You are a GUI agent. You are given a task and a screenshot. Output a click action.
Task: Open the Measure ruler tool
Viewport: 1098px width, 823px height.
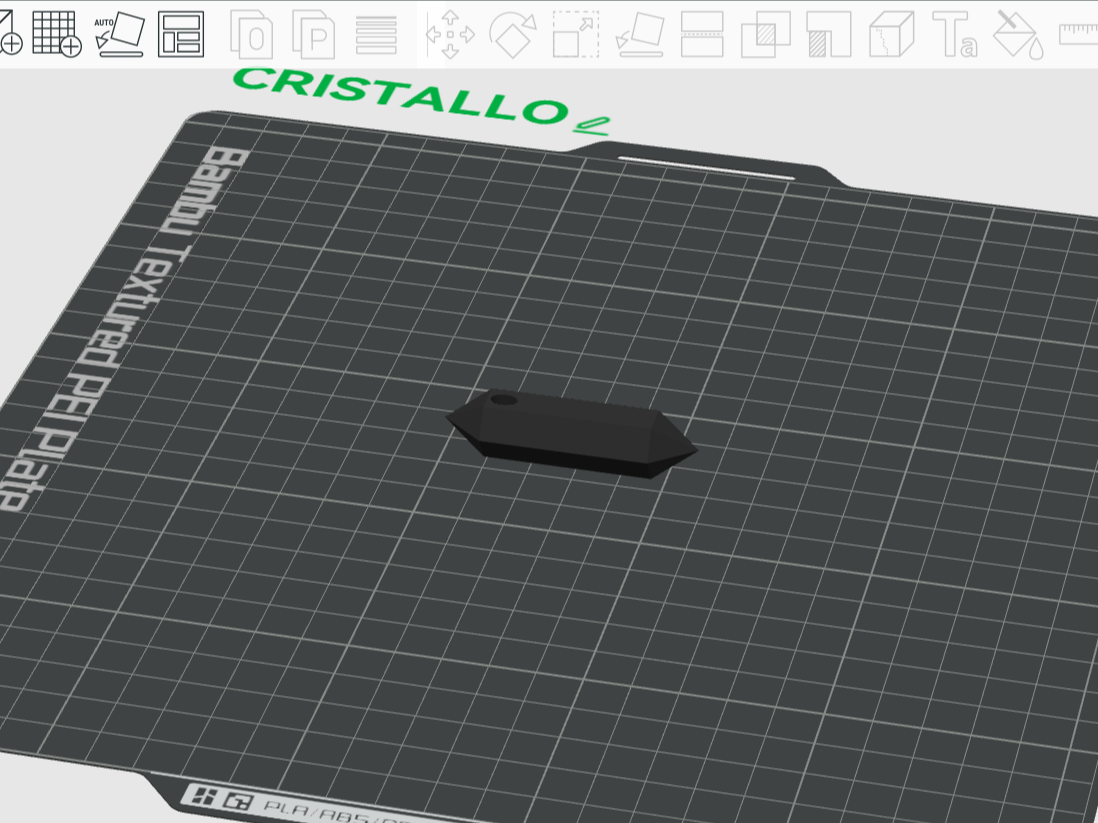pyautogui.click(x=1078, y=34)
